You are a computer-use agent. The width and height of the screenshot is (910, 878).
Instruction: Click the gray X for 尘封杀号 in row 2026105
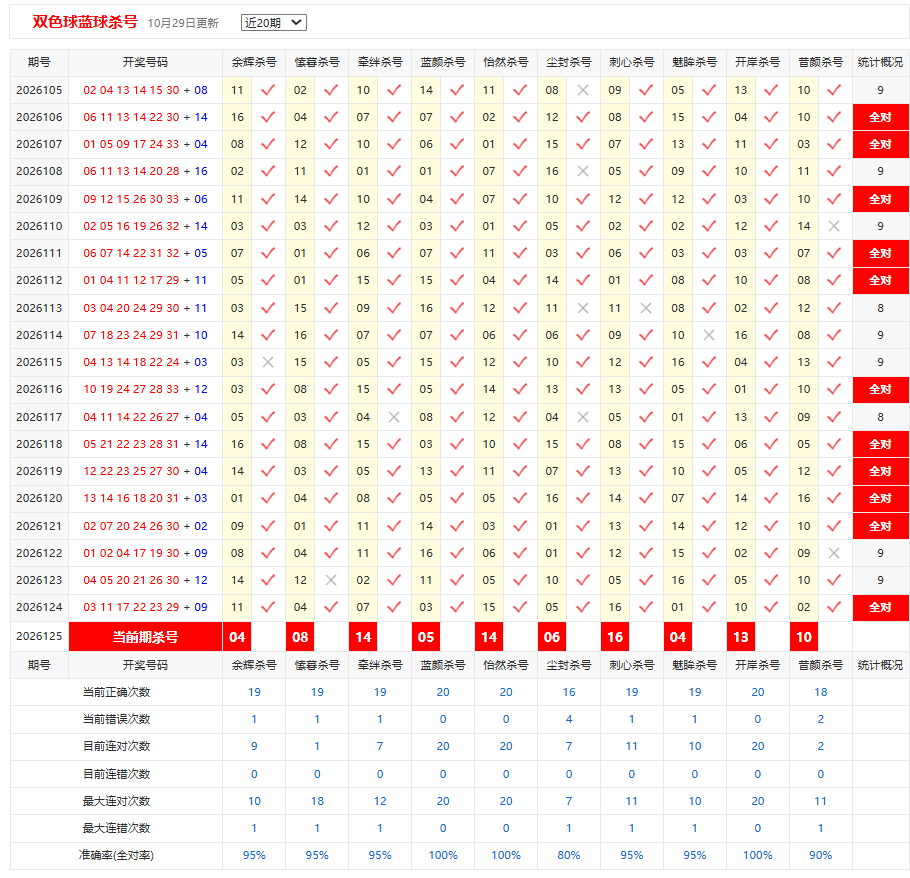point(583,90)
